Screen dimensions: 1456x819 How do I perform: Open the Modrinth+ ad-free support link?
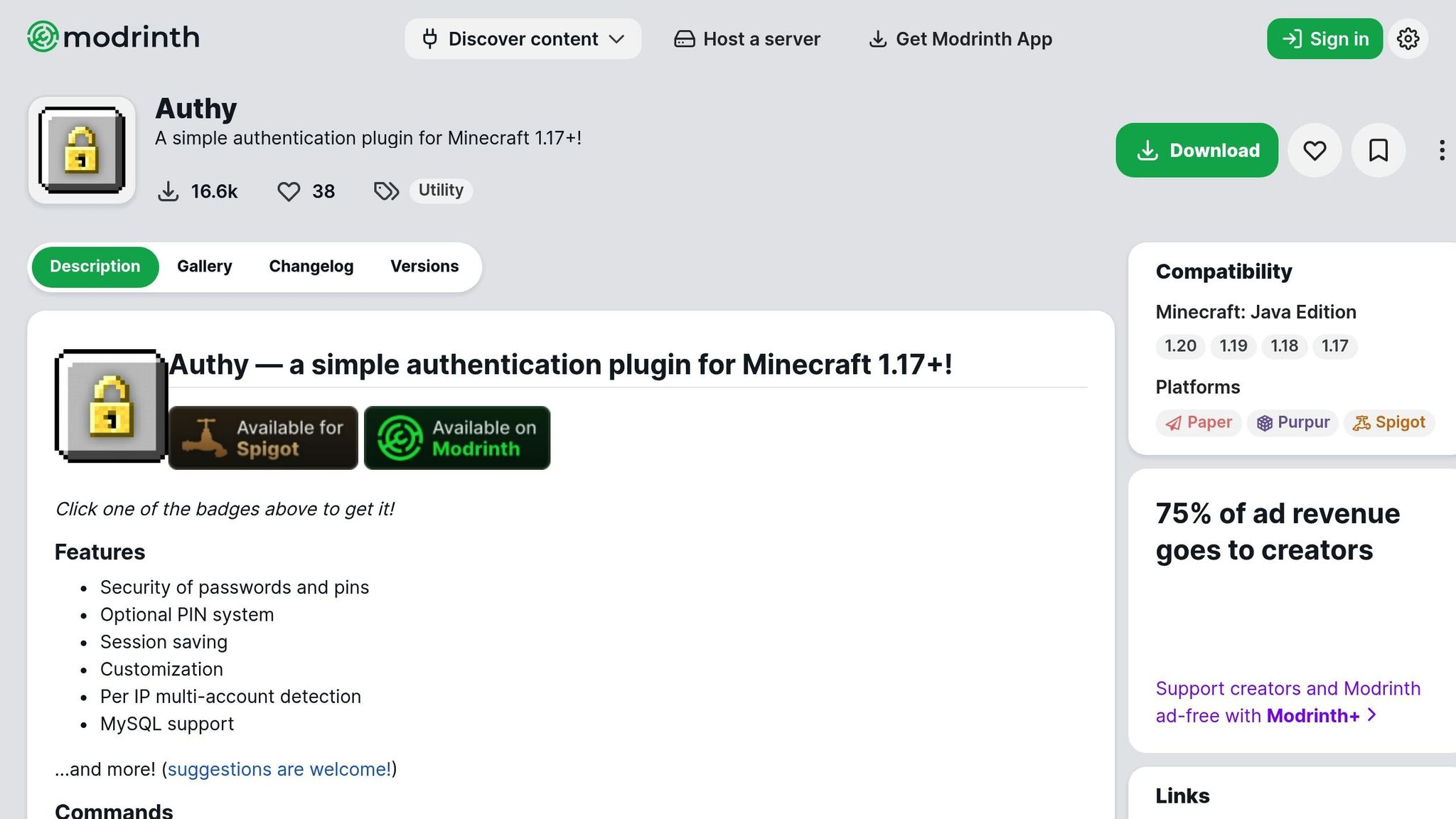pyautogui.click(x=1288, y=702)
